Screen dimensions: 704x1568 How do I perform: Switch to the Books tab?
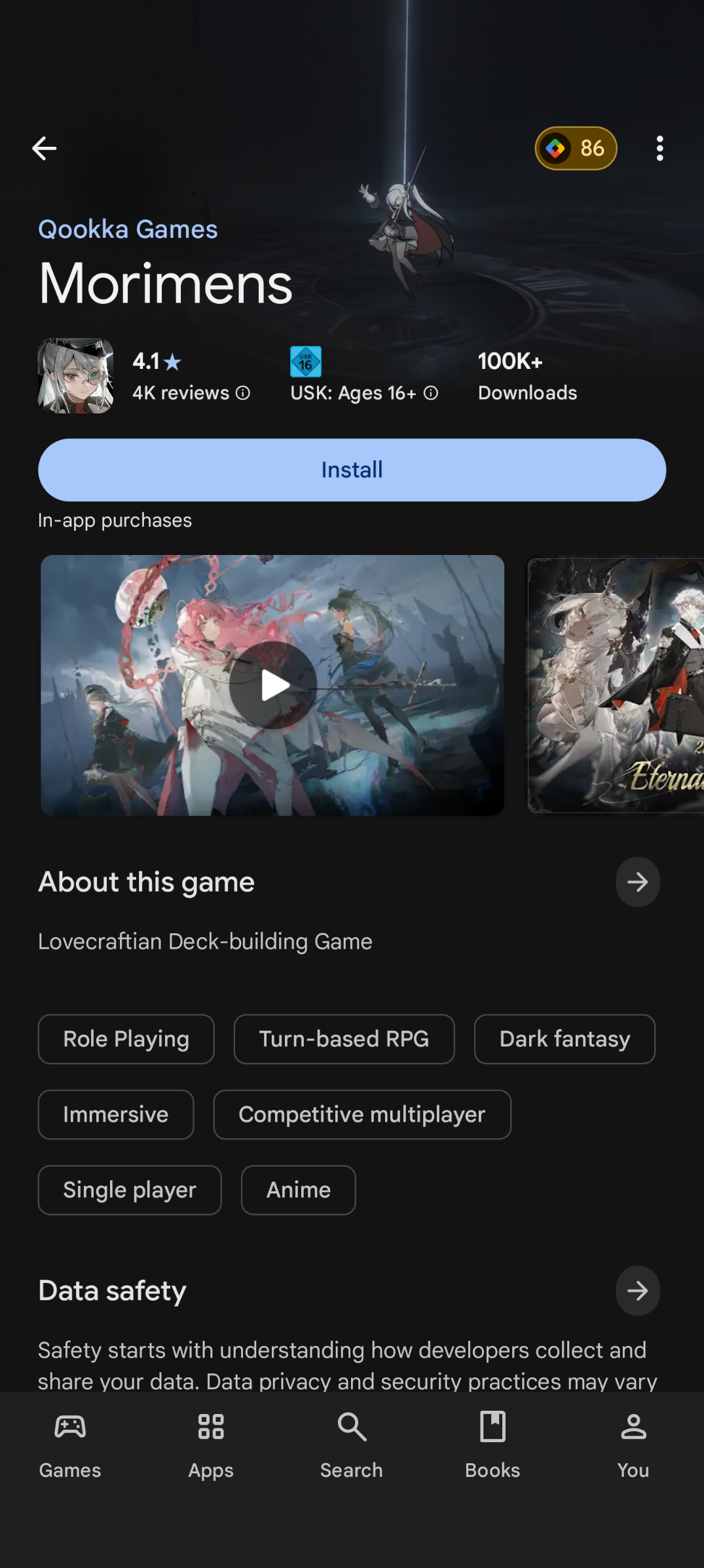[492, 1445]
